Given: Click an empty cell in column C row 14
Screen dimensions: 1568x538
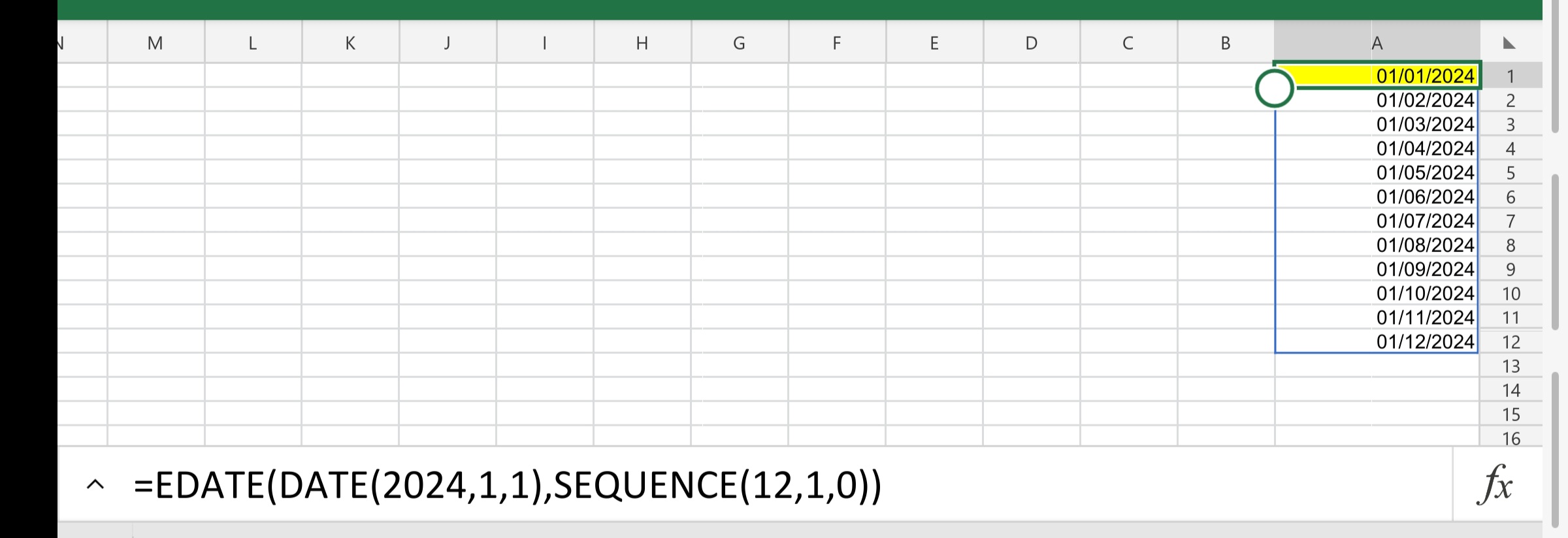Looking at the screenshot, I should [1127, 389].
